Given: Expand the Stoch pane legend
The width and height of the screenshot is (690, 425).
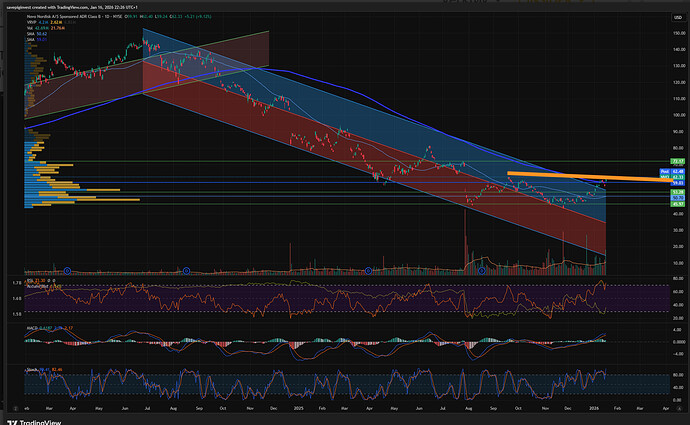Looking at the screenshot, I should [x=32, y=368].
